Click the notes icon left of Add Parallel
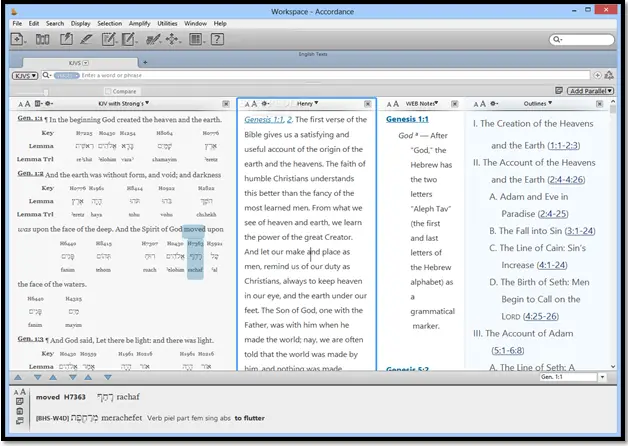The width and height of the screenshot is (628, 446). [559, 90]
